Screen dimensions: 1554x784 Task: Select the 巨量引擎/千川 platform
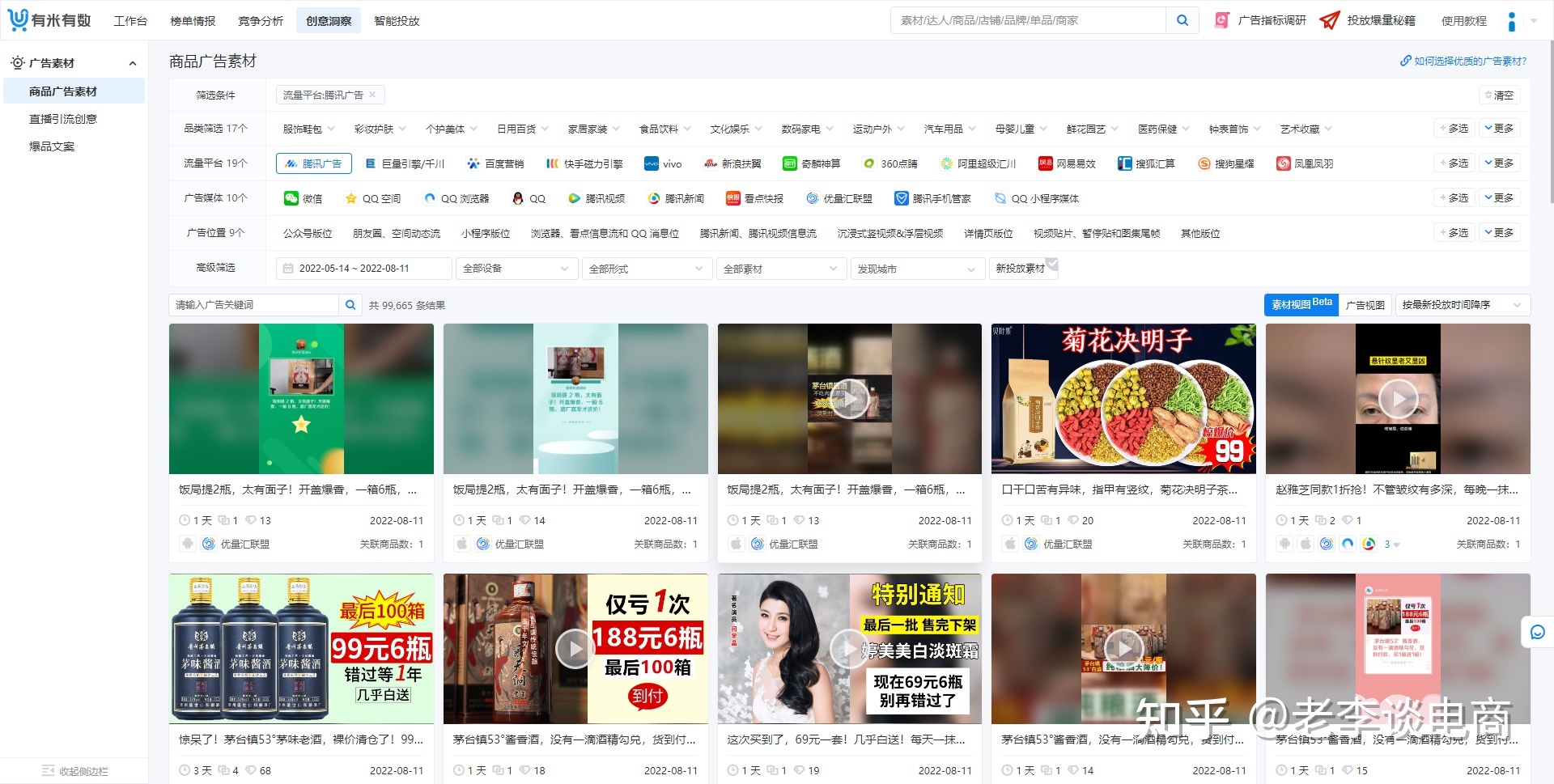click(405, 163)
